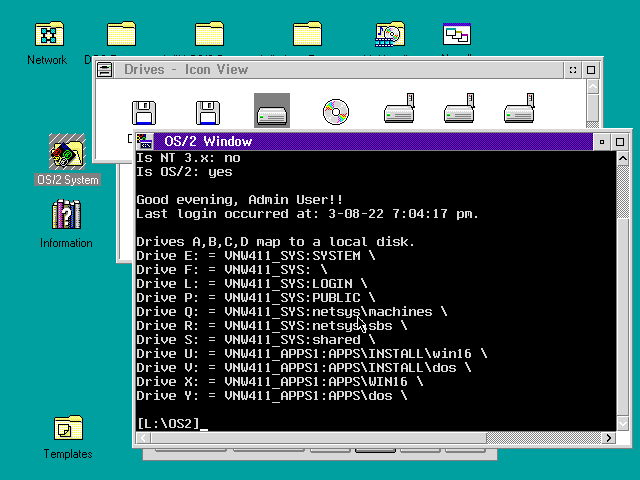Maximize the Drives - Icon View window

[x=592, y=70]
